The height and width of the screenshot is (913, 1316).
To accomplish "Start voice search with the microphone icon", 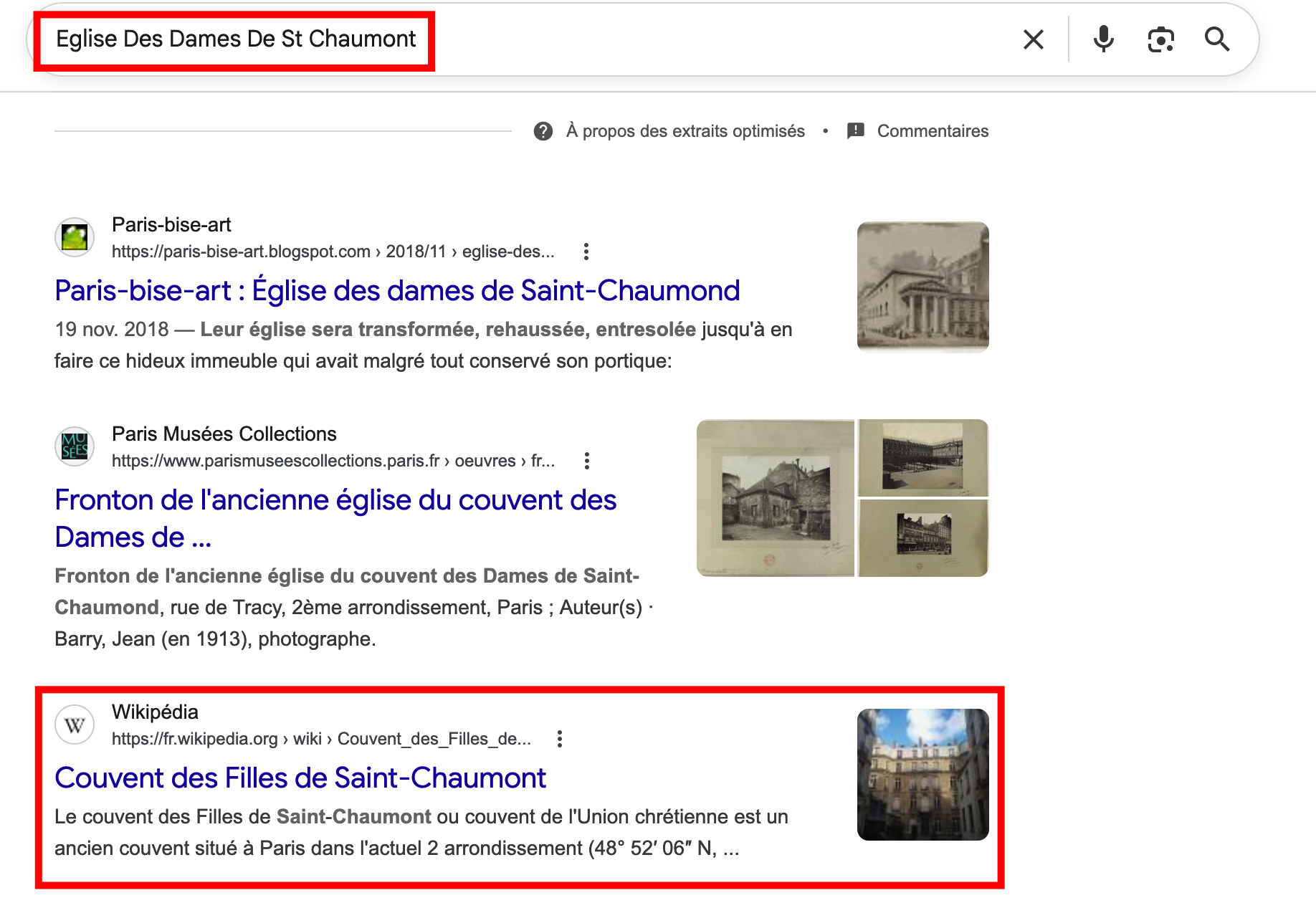I will (1103, 39).
